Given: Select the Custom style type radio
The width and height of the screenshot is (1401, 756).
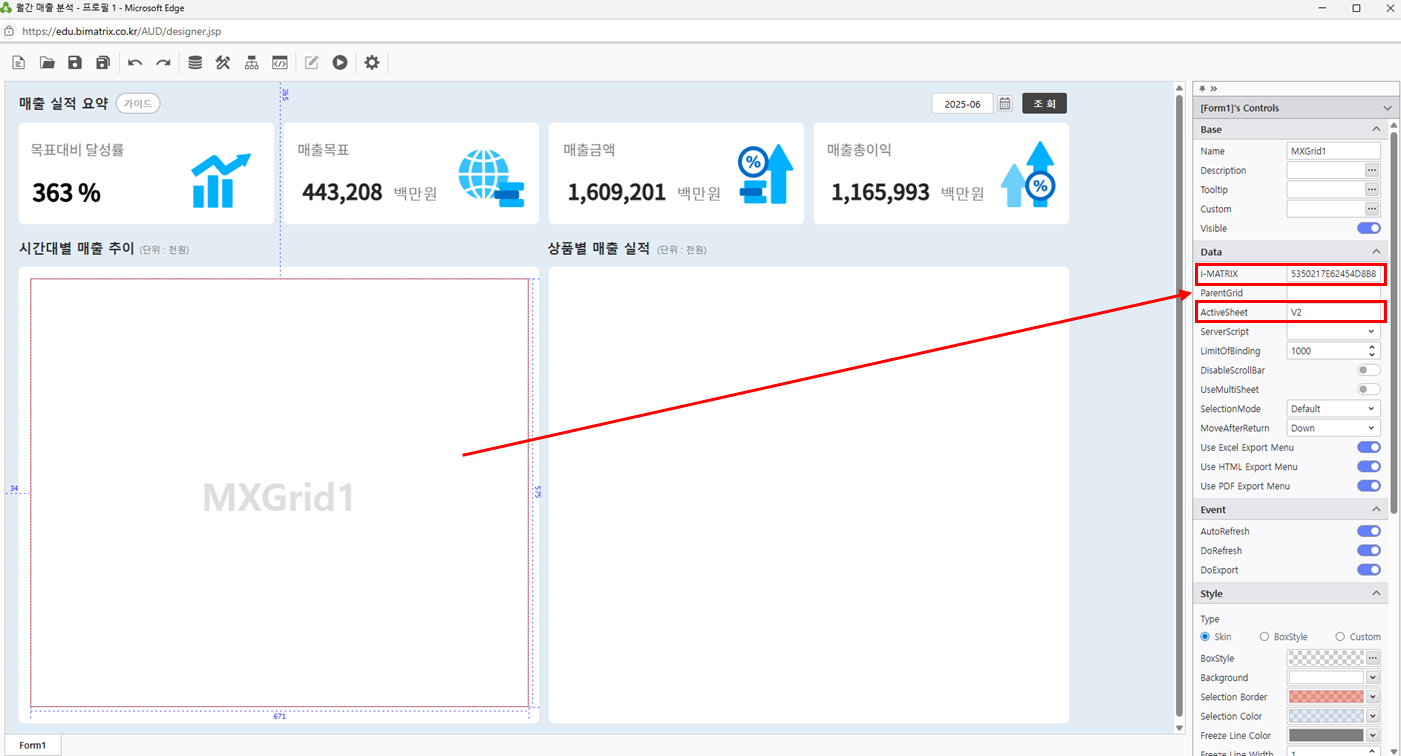Looking at the screenshot, I should tap(1340, 637).
